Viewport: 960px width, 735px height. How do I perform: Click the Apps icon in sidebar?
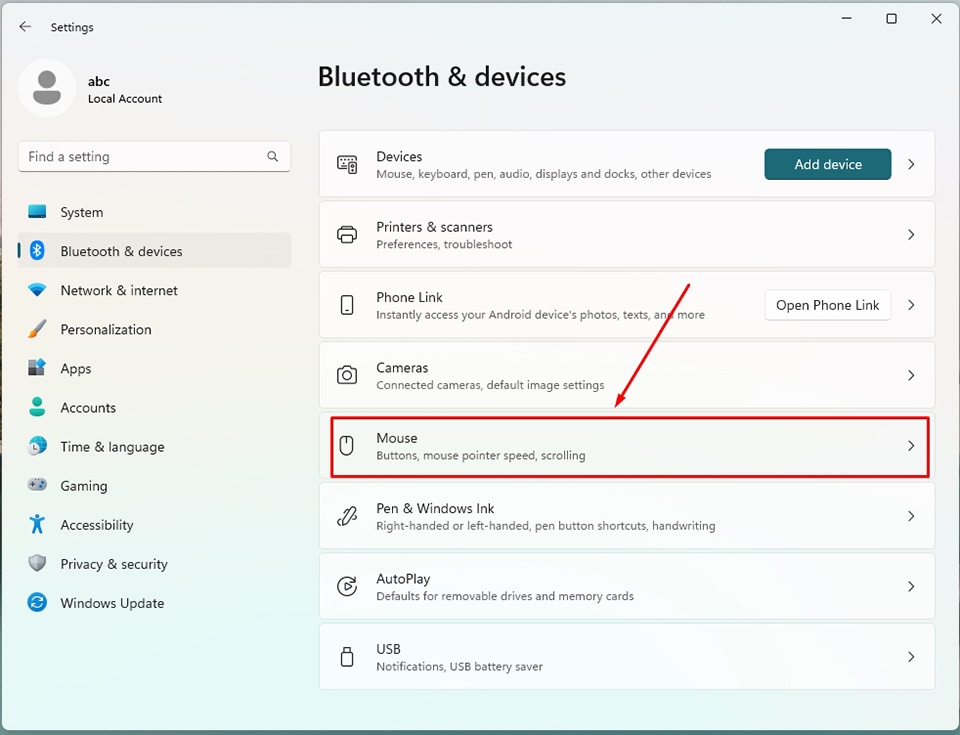37,368
